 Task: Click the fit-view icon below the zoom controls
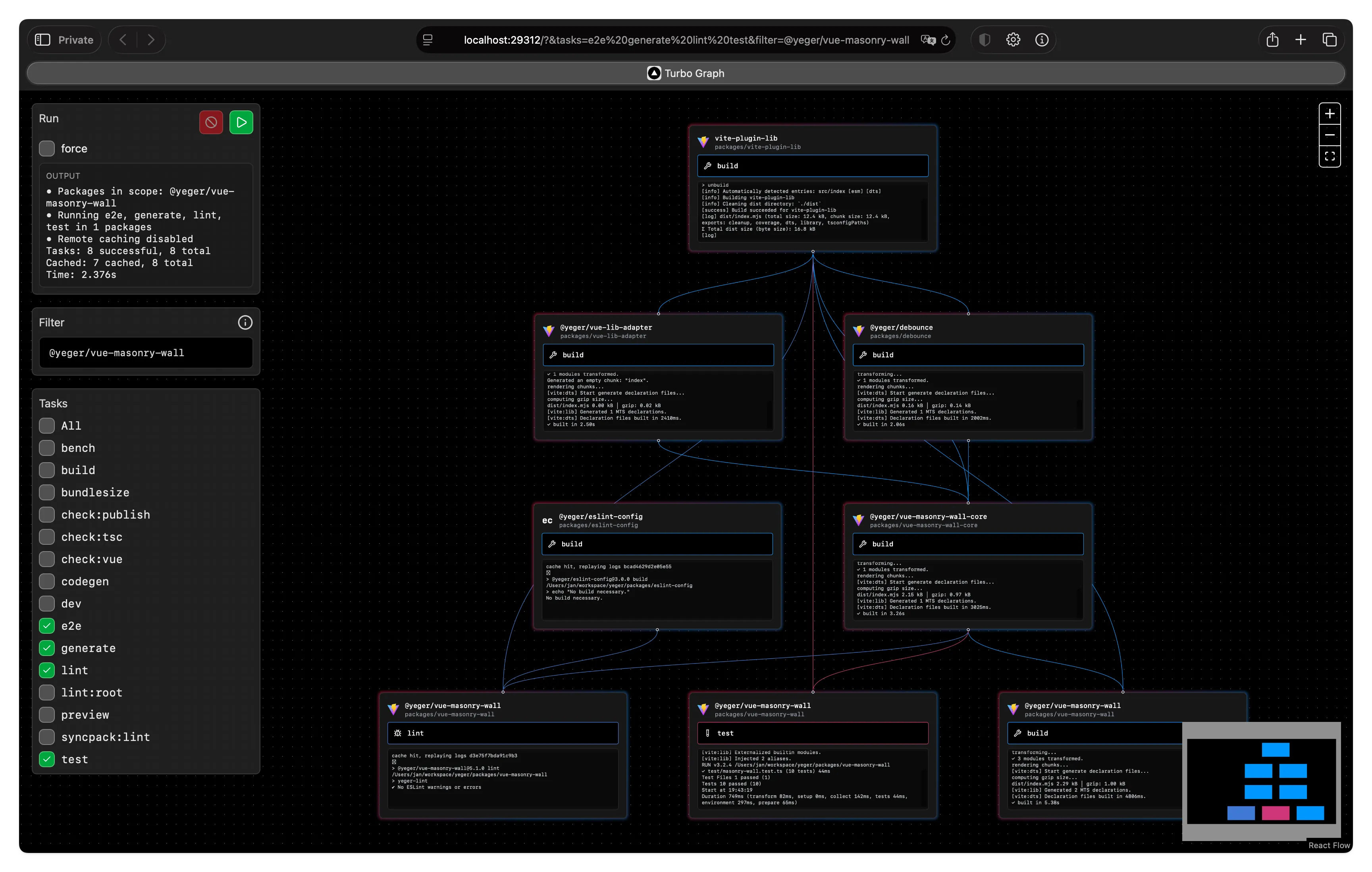[x=1330, y=156]
